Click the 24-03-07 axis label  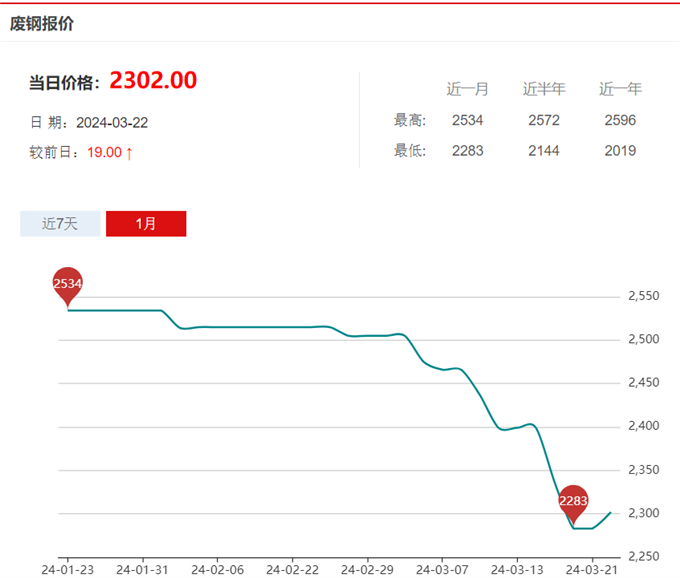tap(442, 570)
